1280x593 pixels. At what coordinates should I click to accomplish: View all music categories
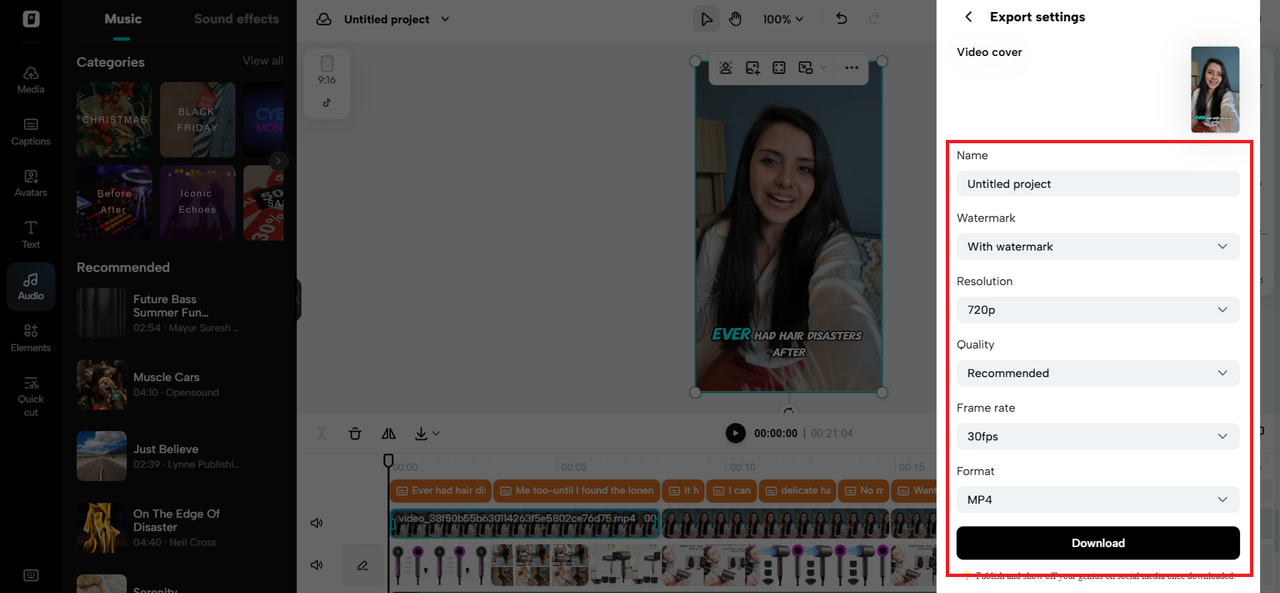point(262,61)
